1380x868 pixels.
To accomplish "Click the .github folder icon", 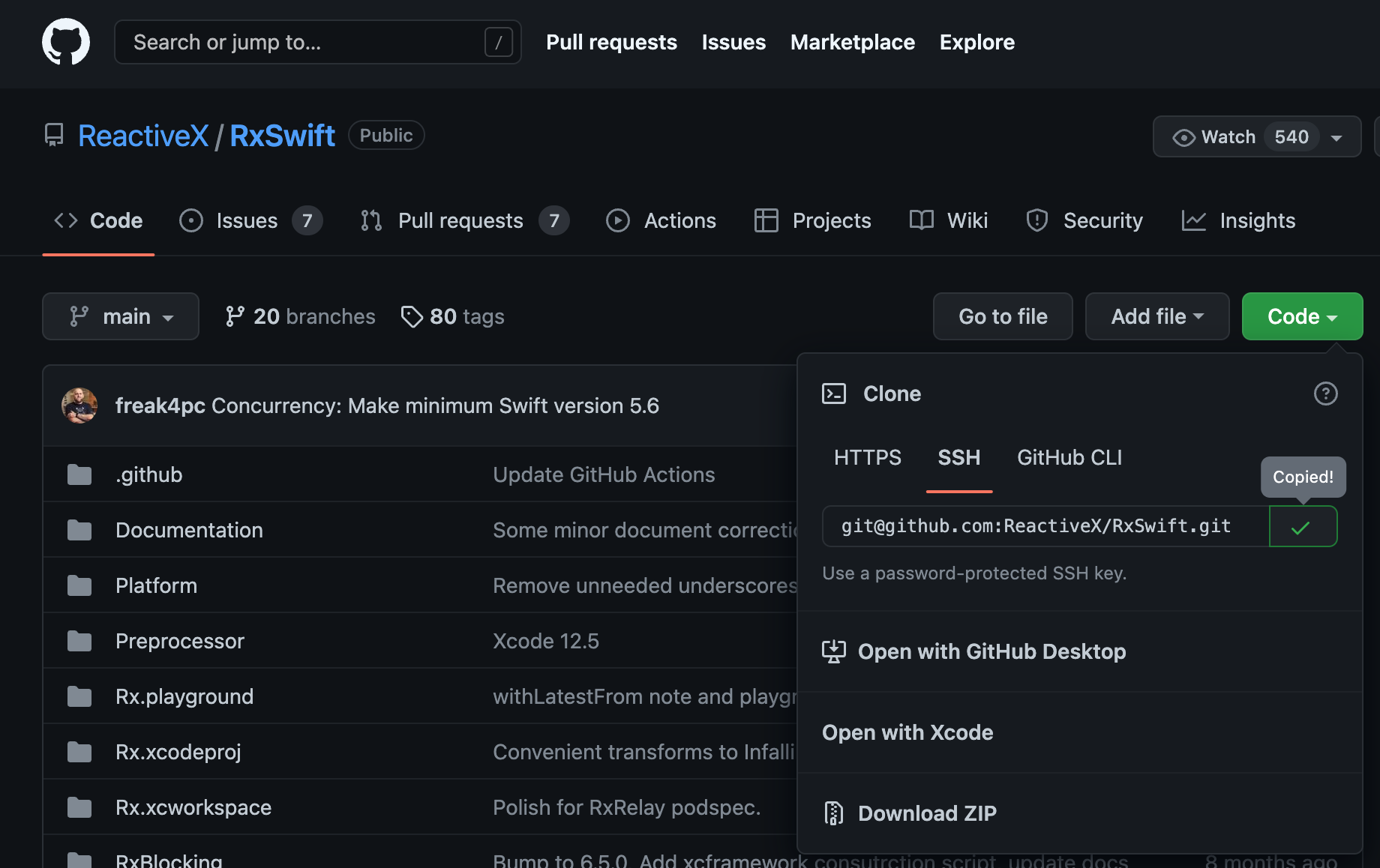I will 79,474.
